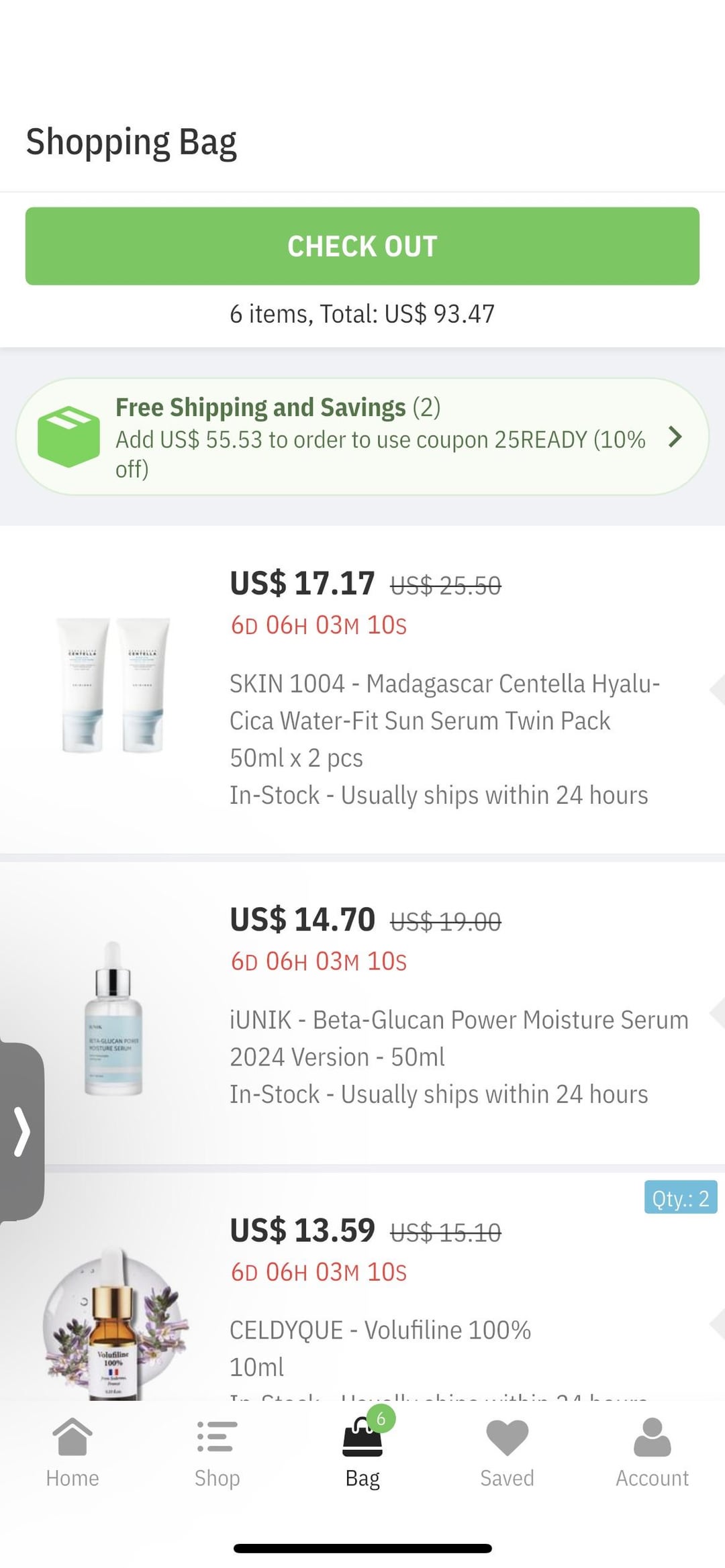Tap the green CHECK OUT button
The height and width of the screenshot is (1568, 725).
(362, 246)
